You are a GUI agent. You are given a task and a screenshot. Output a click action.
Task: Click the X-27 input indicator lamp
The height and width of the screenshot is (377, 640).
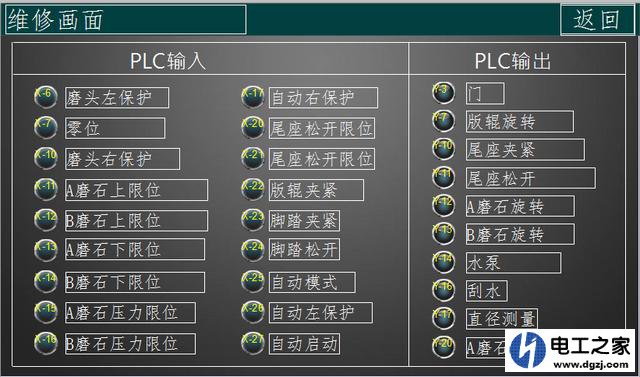pos(253,343)
